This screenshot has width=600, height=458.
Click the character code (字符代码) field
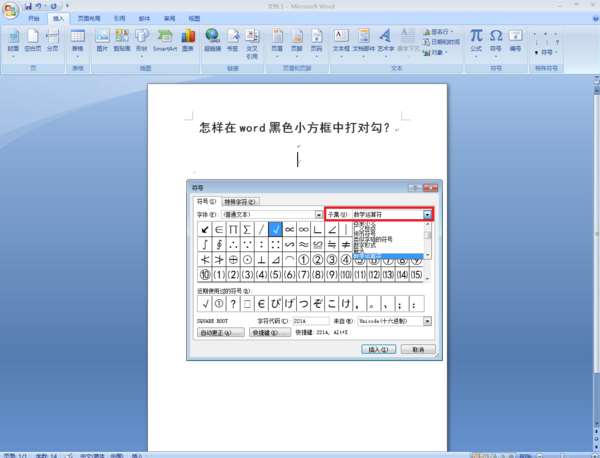click(x=311, y=321)
